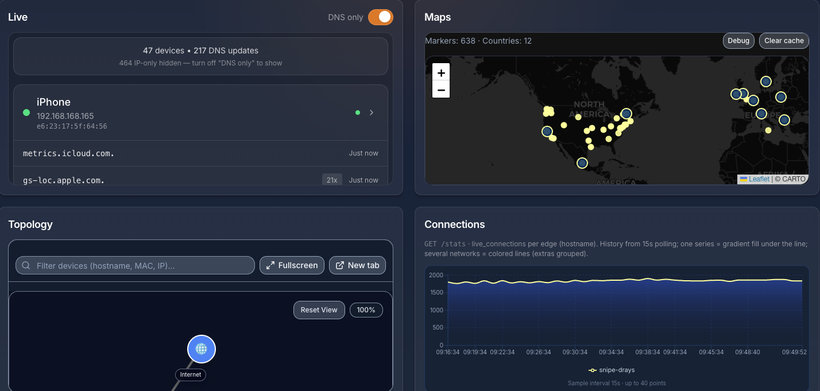Click the Filter devices search field

[x=135, y=266]
